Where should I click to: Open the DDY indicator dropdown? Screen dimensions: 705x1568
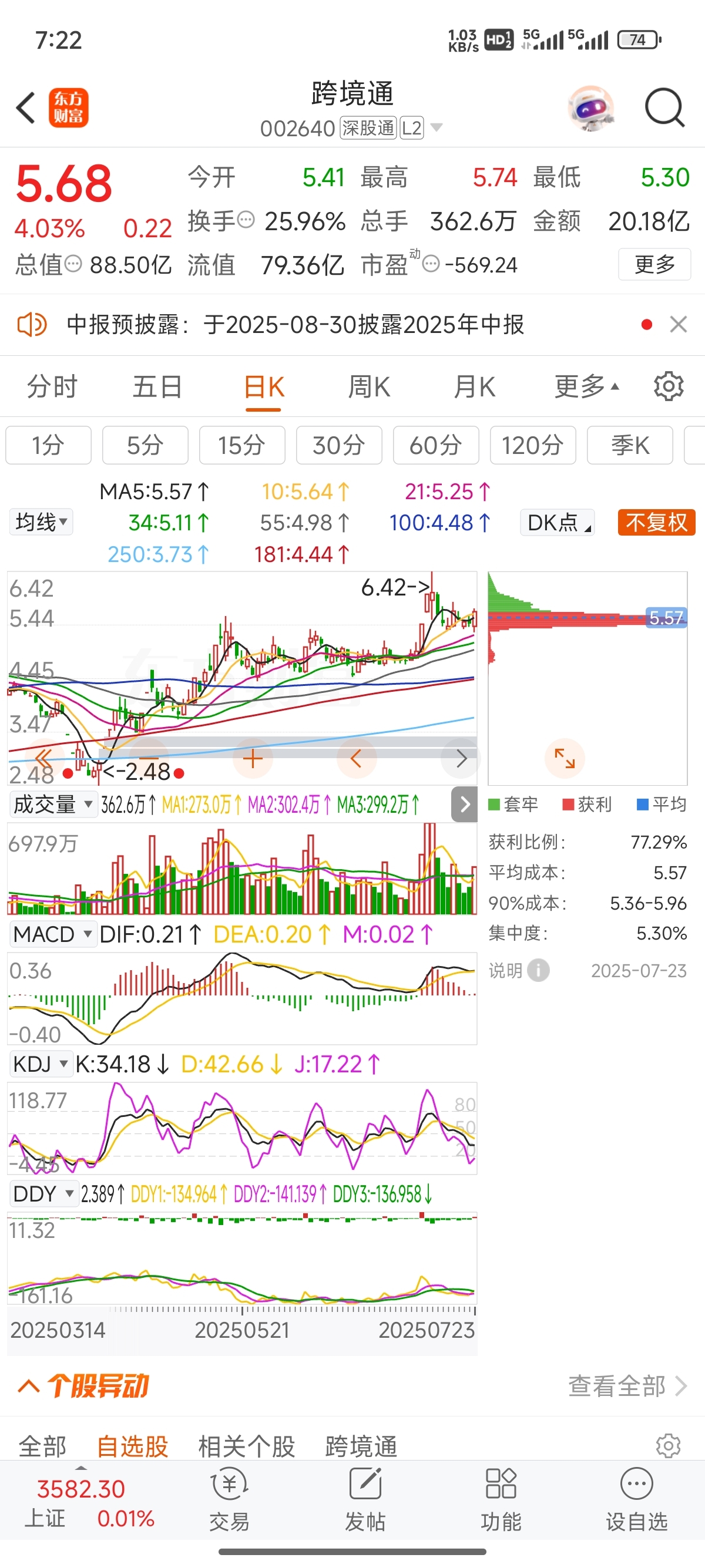click(44, 1194)
